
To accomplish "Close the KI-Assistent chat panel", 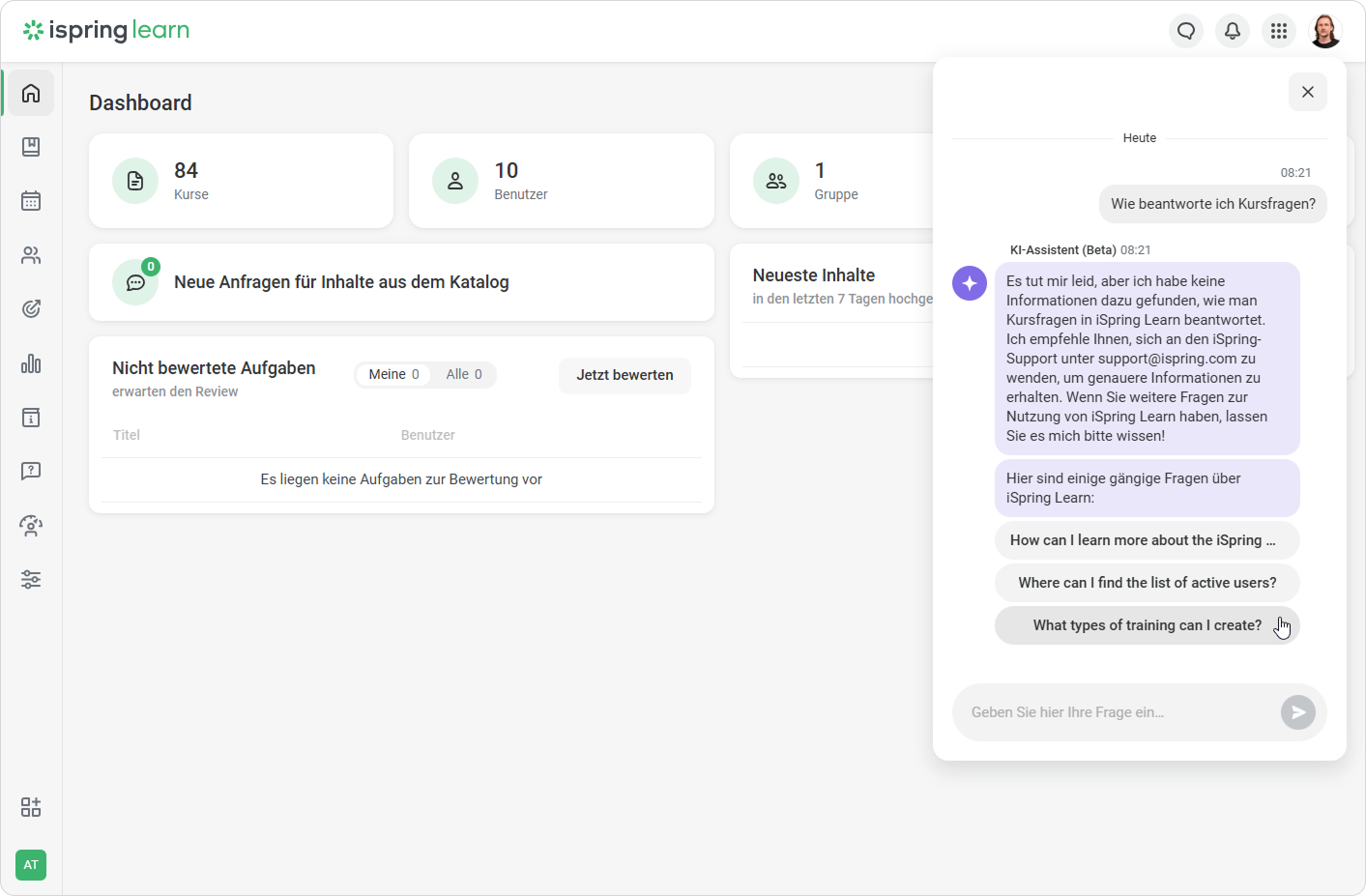I will tap(1307, 92).
